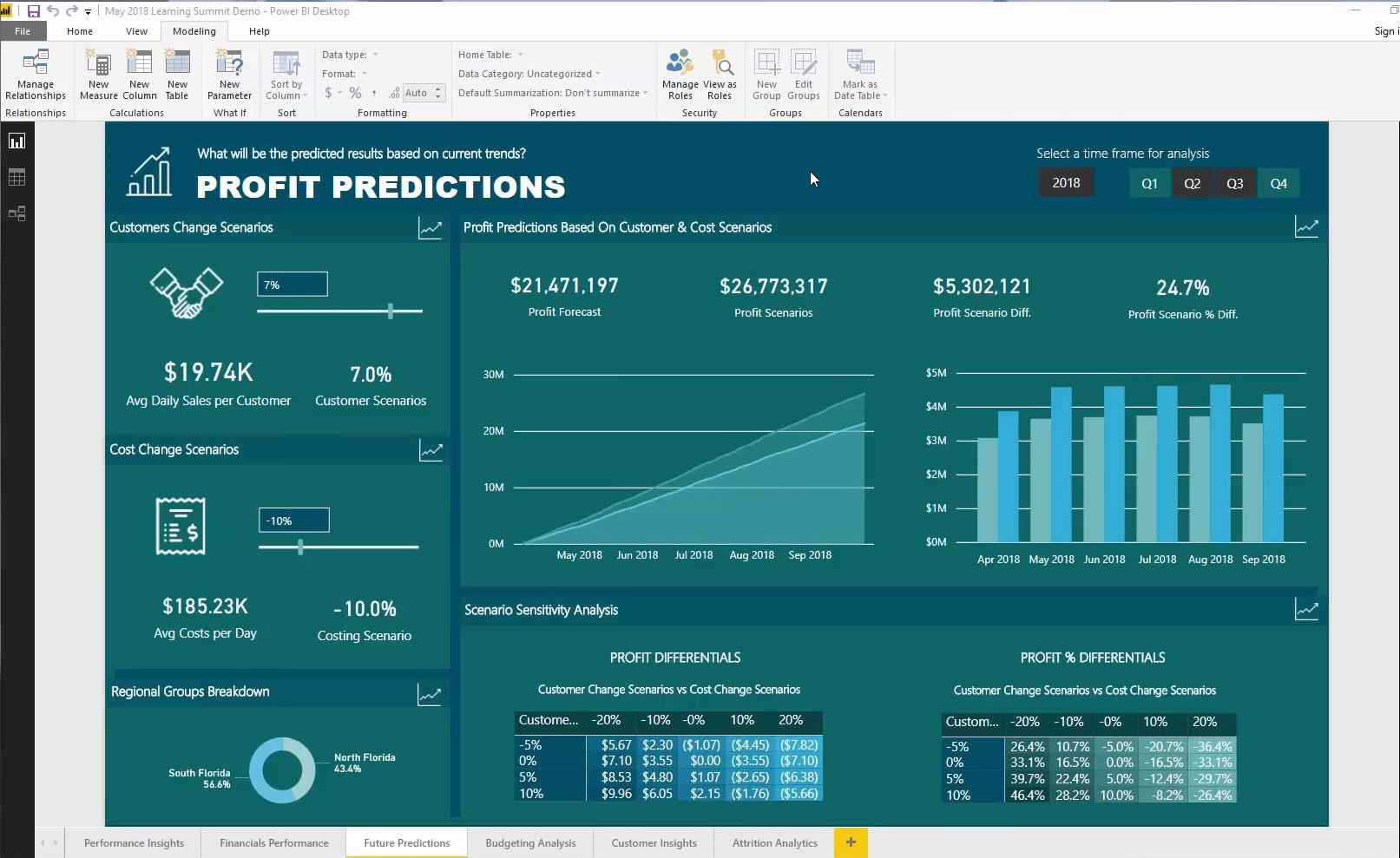This screenshot has width=1400, height=858.
Task: Click chart icon beside Regional Groups Breakdown
Action: [430, 695]
